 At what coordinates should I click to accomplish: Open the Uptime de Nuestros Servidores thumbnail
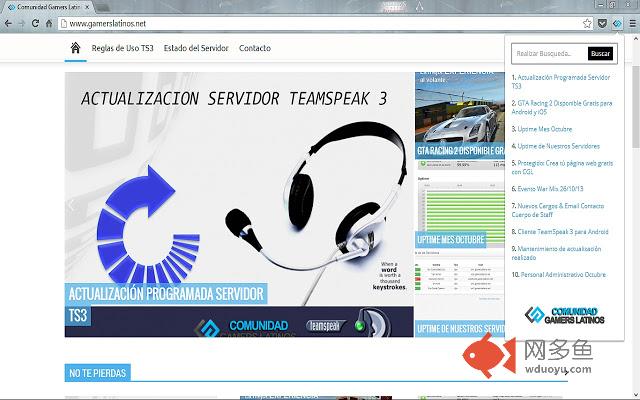460,294
